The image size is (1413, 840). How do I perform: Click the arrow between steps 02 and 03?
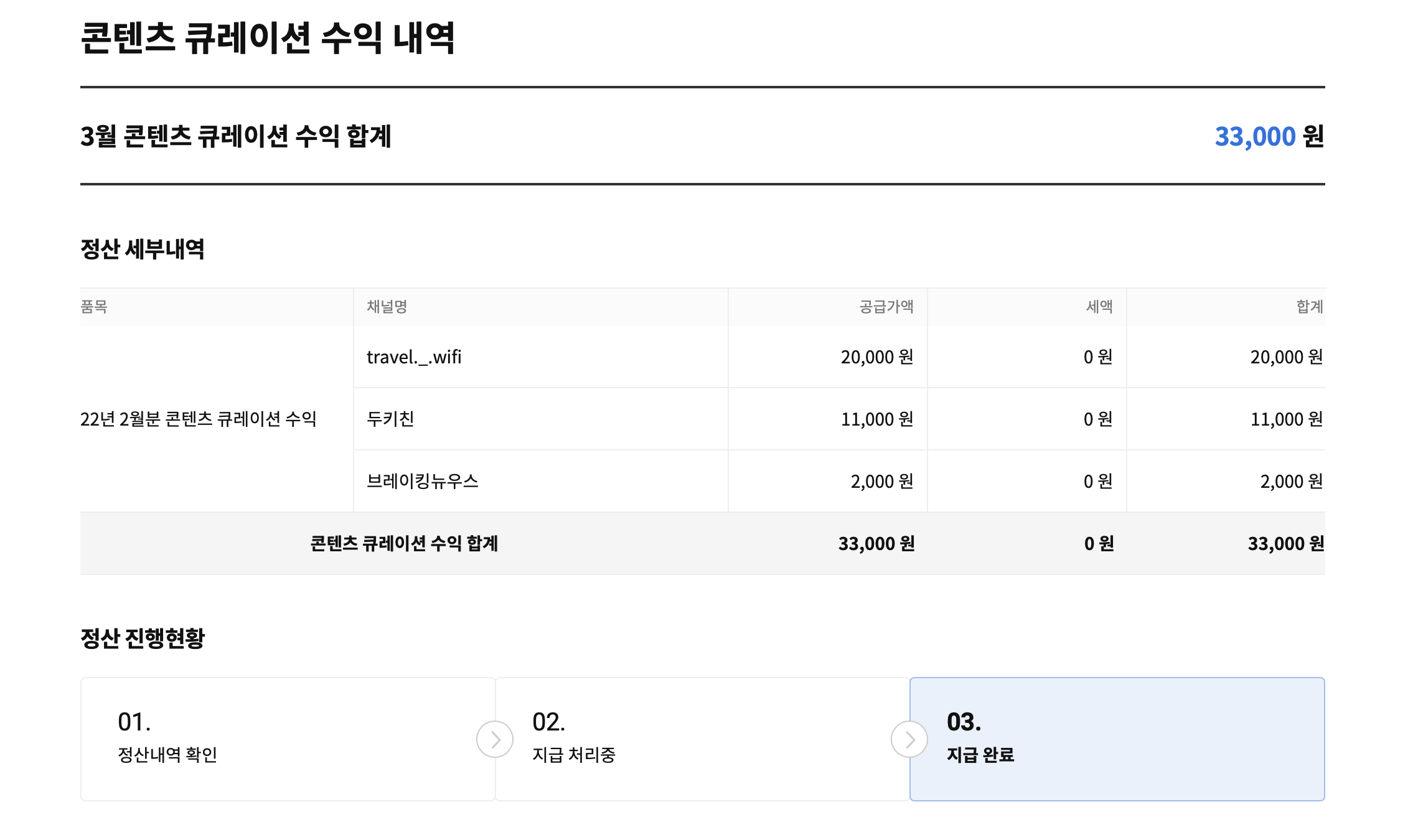(x=909, y=739)
